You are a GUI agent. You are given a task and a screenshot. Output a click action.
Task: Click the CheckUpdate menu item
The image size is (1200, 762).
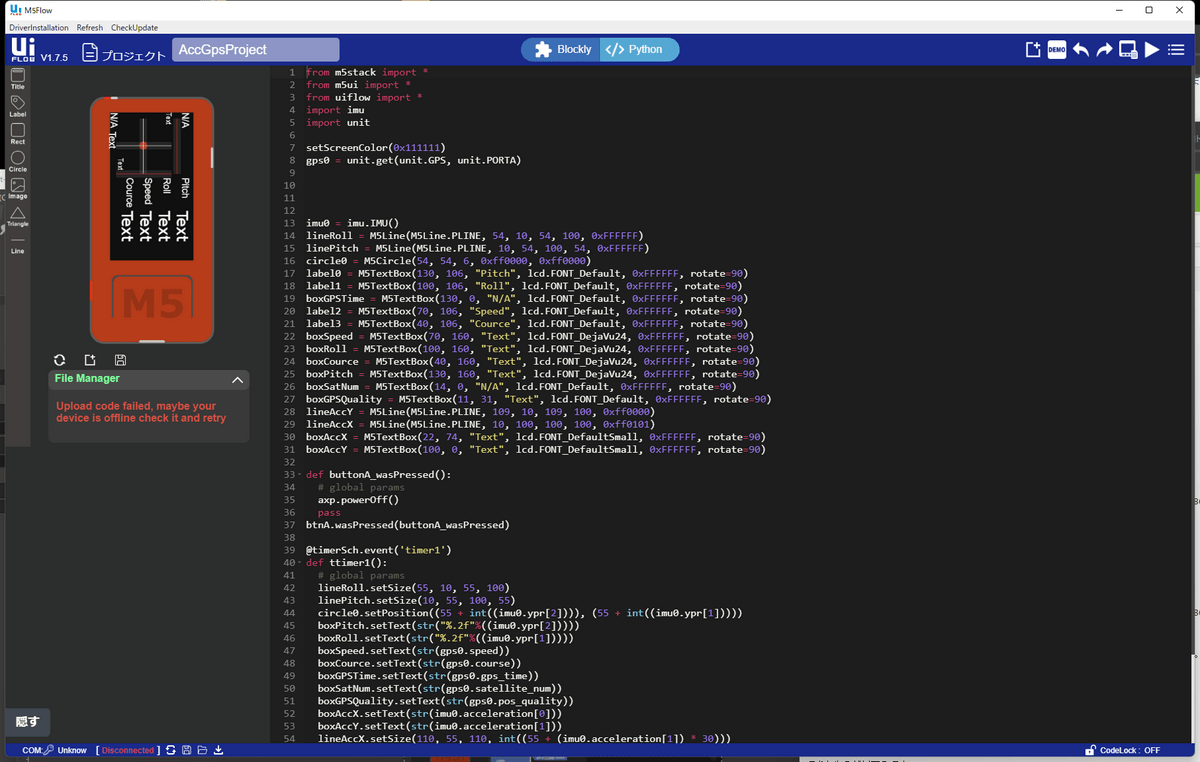(134, 28)
